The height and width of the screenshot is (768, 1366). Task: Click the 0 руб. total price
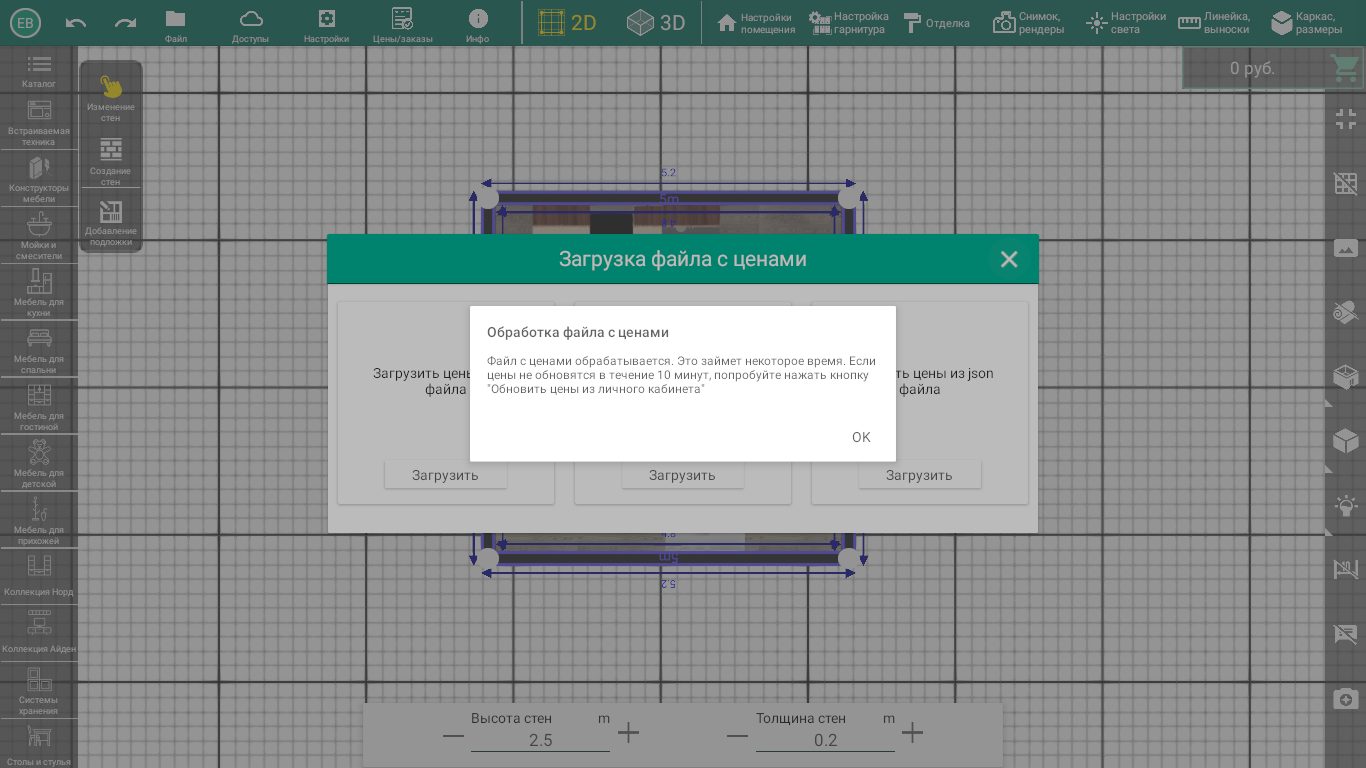point(1252,68)
